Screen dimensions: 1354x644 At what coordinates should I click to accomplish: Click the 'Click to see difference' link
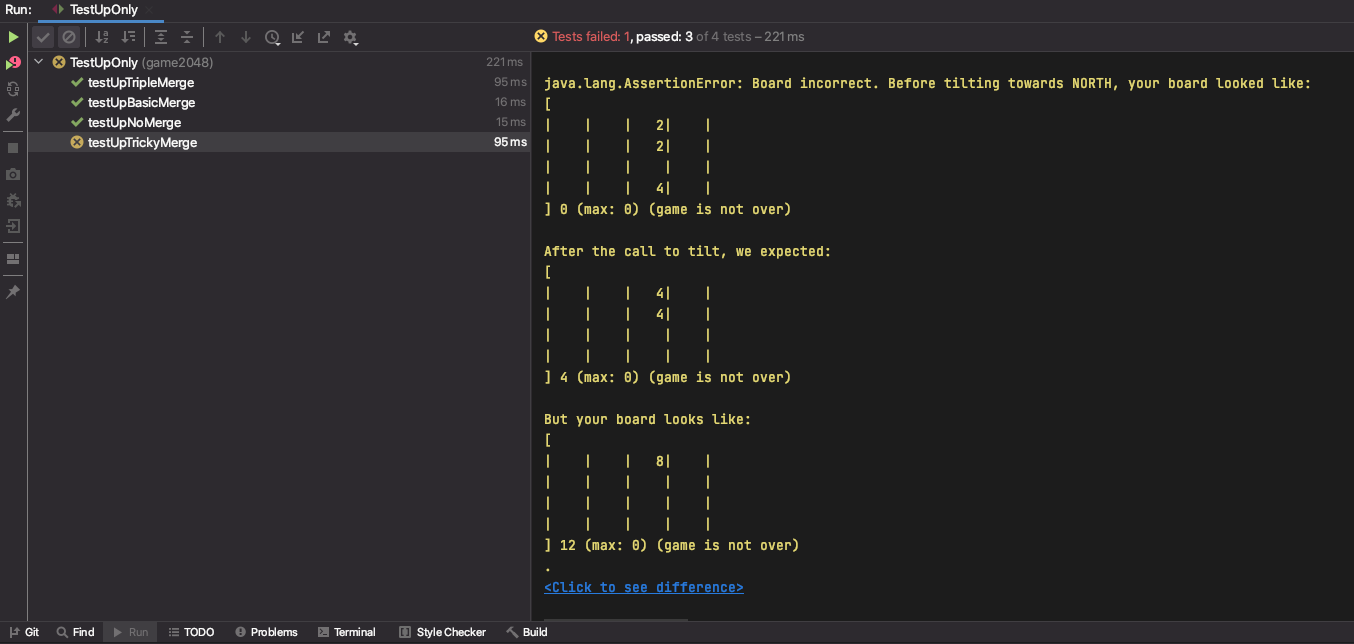(643, 587)
